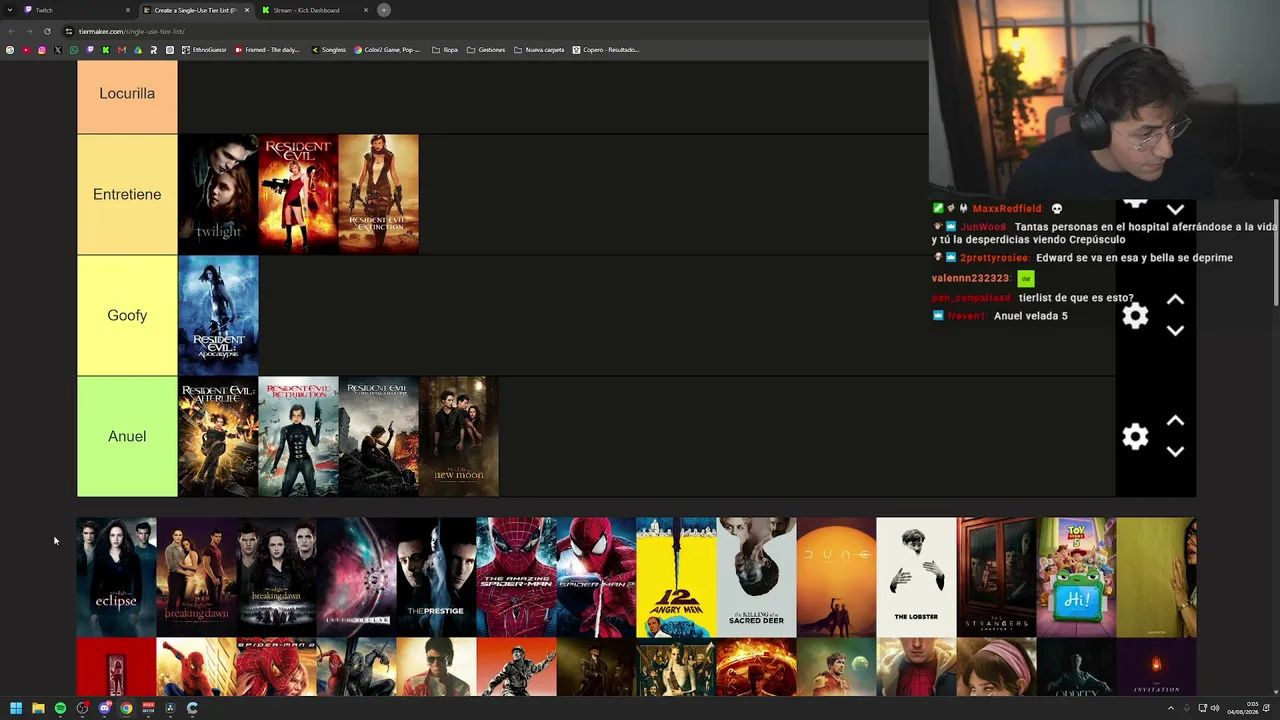Close the Twitch browser tab
The height and width of the screenshot is (720, 1280).
[x=128, y=10]
